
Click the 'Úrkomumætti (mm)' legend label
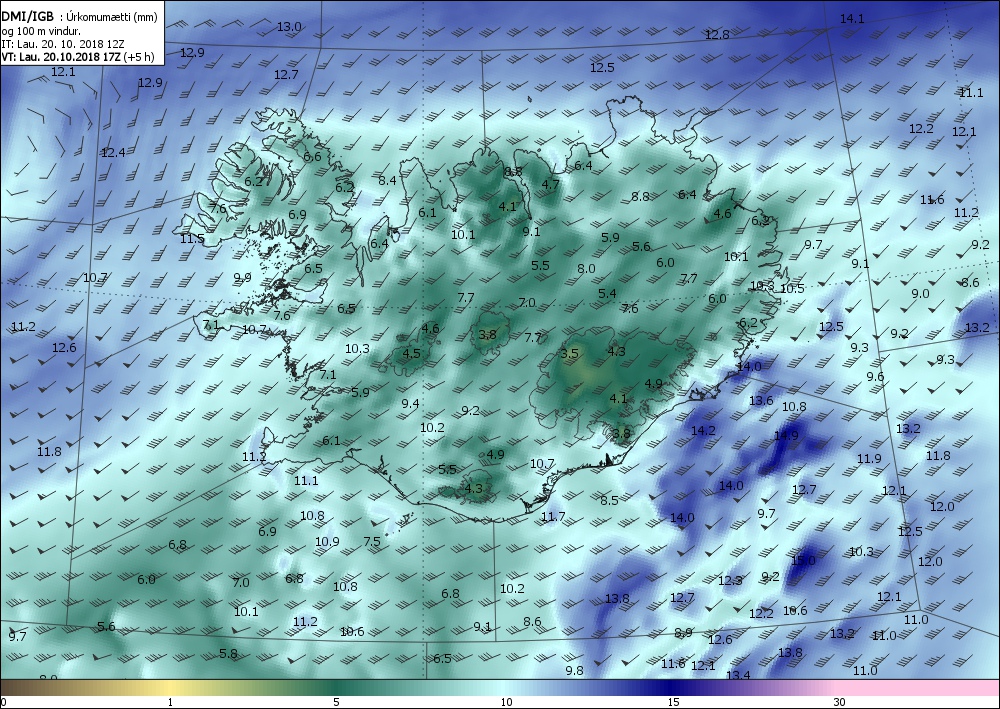[112, 17]
